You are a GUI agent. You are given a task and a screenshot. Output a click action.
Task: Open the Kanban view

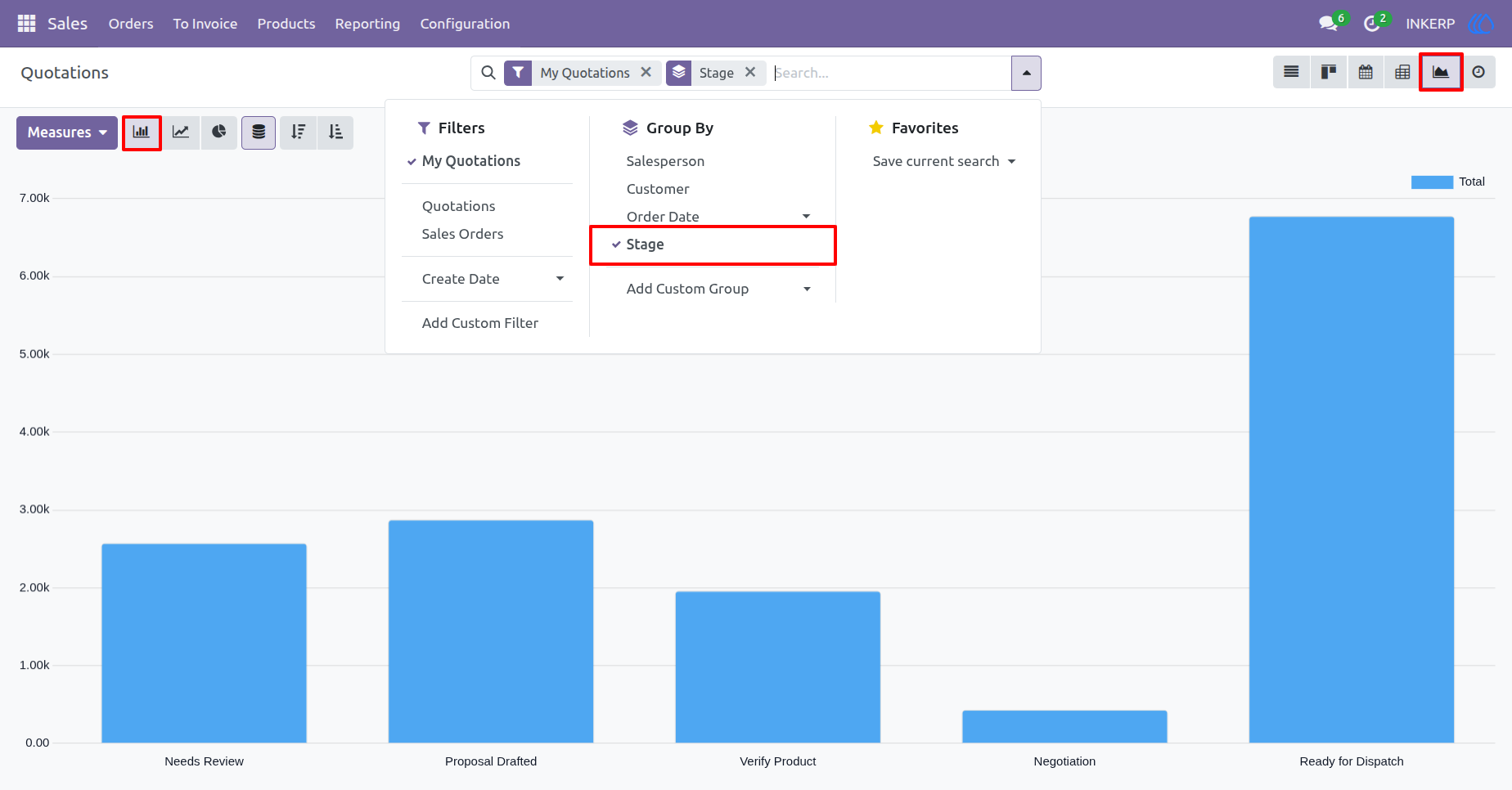[x=1329, y=73]
